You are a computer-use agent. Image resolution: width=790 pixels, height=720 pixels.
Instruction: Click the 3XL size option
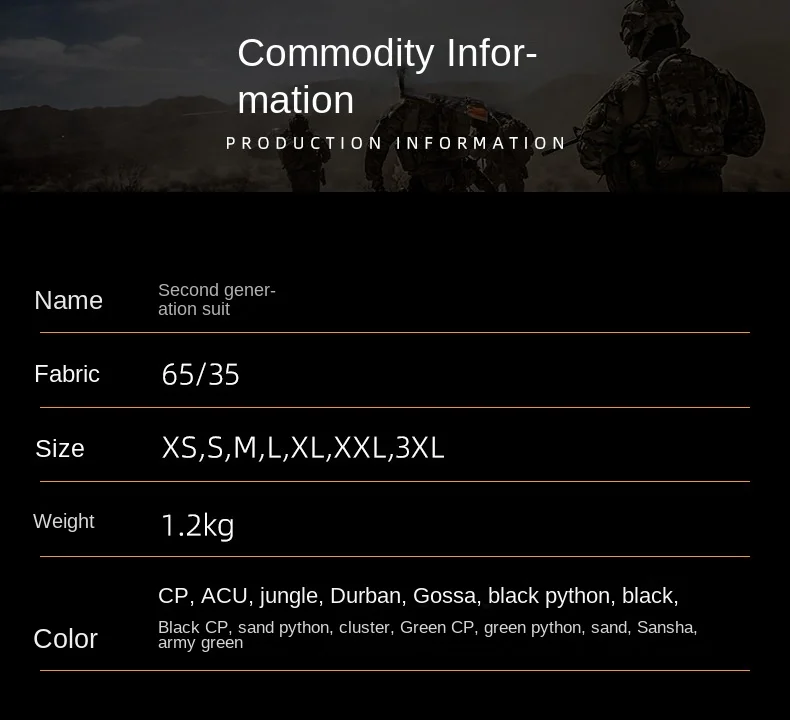click(x=420, y=448)
